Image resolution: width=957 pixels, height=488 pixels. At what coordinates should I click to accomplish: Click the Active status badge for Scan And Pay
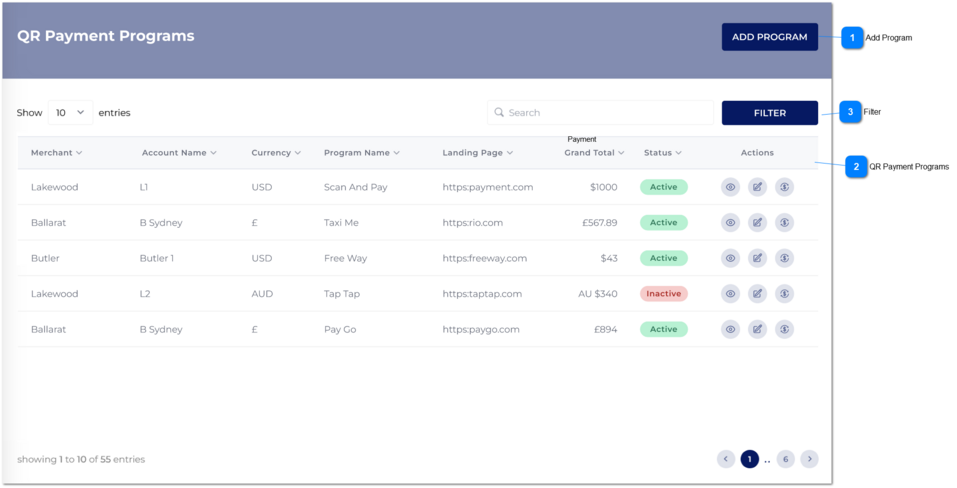point(663,187)
